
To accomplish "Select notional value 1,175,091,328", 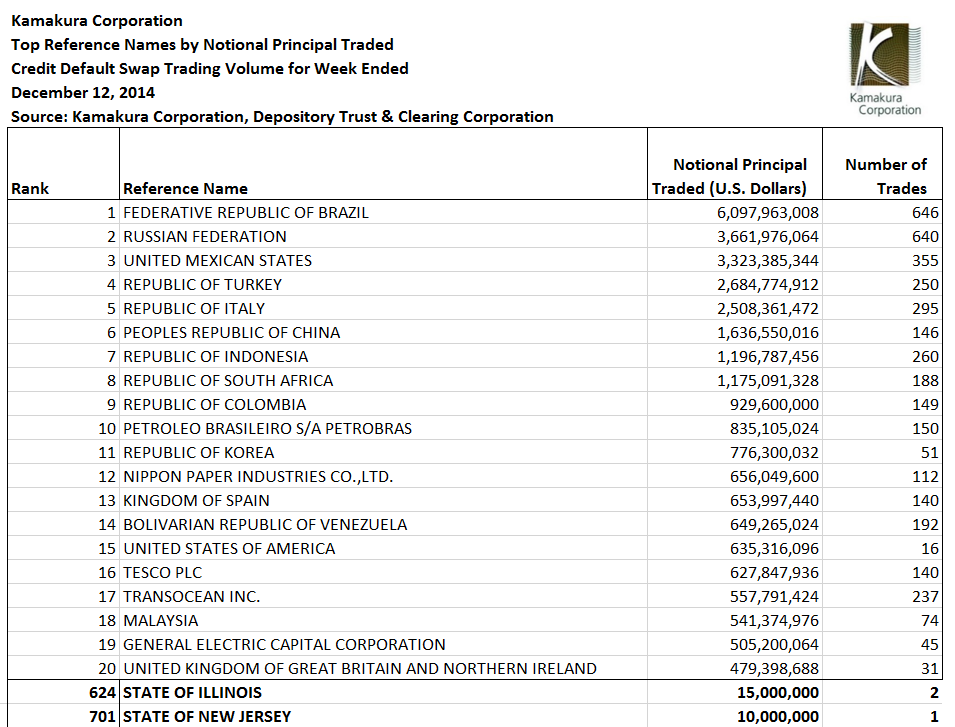I will coord(768,381).
